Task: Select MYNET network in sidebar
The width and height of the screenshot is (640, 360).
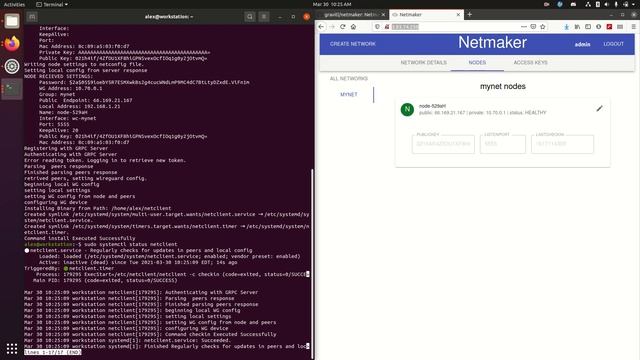Action: tap(349, 94)
